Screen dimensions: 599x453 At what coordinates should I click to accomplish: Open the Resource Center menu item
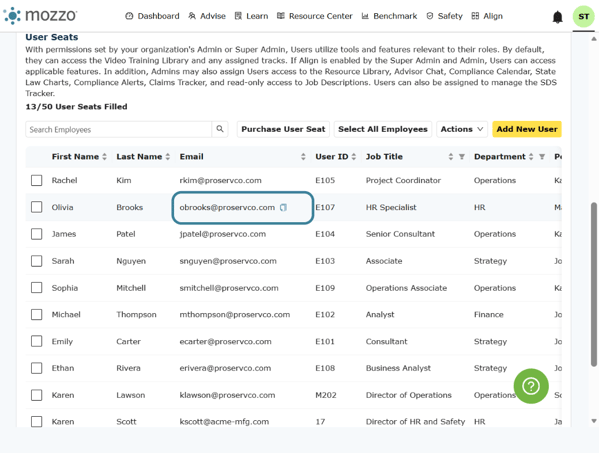[x=315, y=16]
